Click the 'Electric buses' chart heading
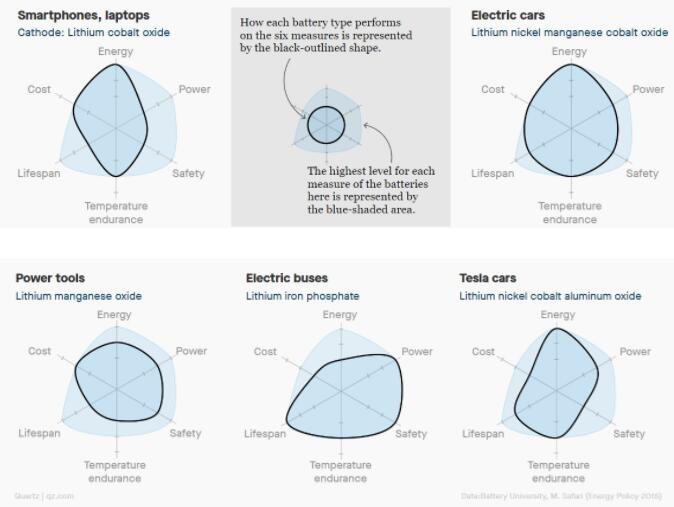The image size is (674, 507). [x=287, y=278]
